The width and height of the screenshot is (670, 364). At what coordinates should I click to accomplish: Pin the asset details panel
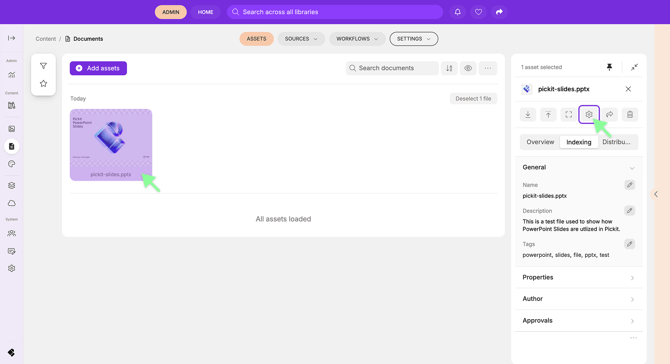[x=609, y=67]
